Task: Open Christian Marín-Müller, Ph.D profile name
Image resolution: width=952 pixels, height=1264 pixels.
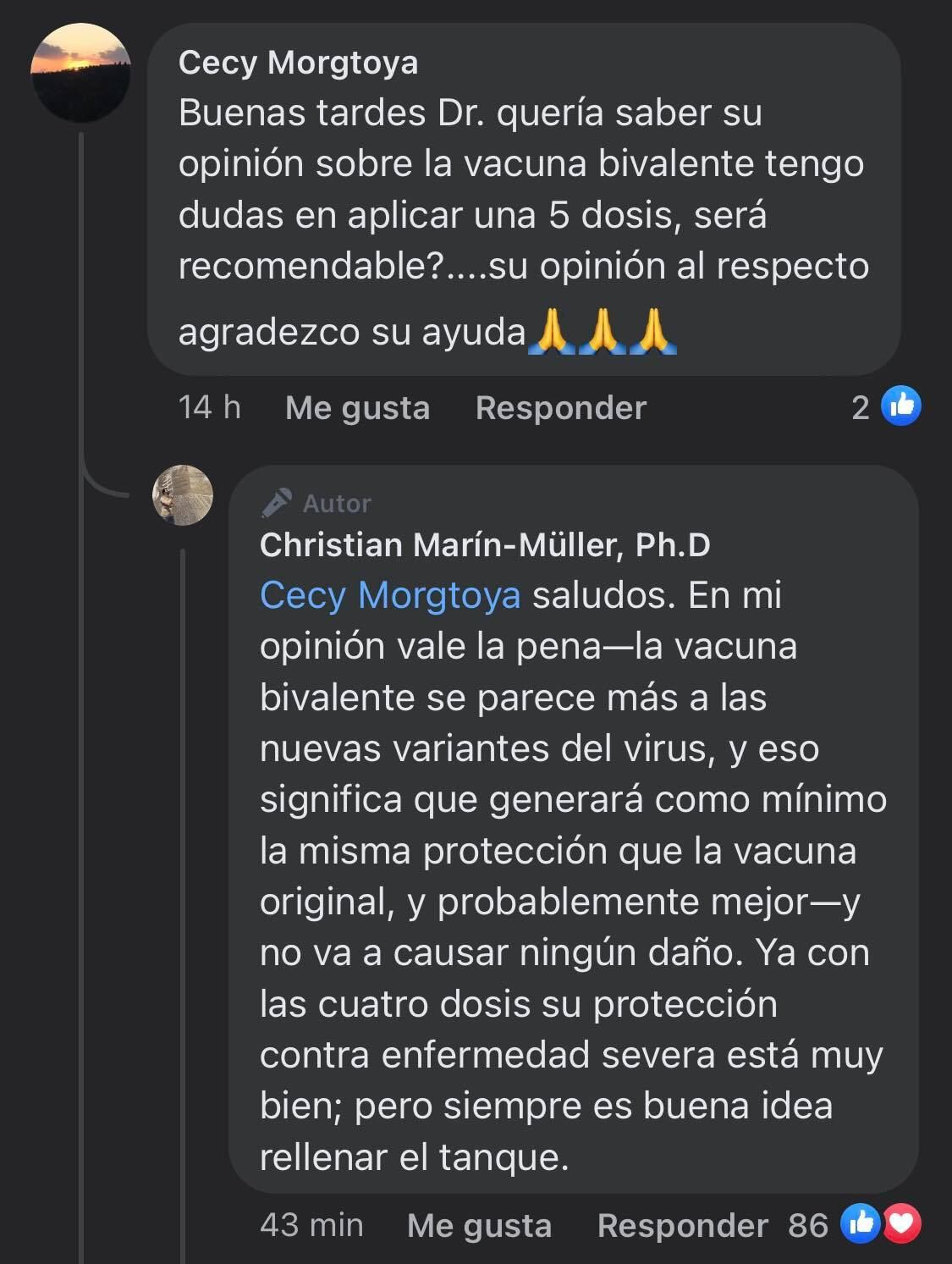Action: (x=485, y=545)
